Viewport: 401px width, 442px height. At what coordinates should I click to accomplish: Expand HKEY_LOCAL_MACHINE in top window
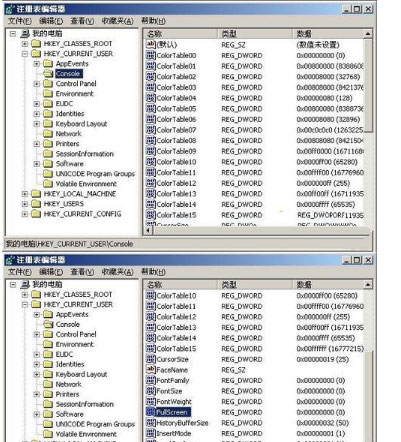(x=25, y=194)
